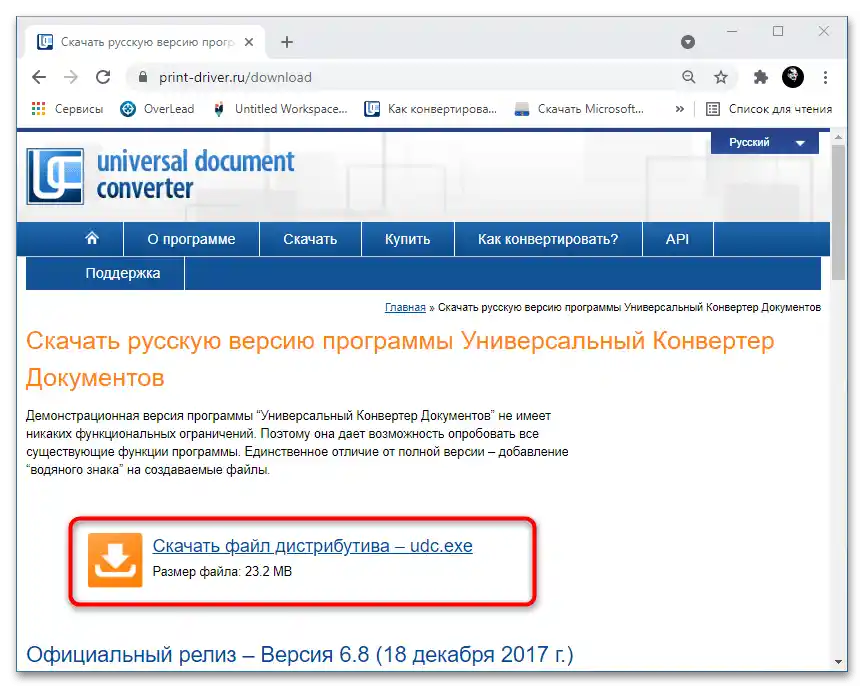The height and width of the screenshot is (688, 864).
Task: Open the OverLead bookmark
Action: pos(157,109)
